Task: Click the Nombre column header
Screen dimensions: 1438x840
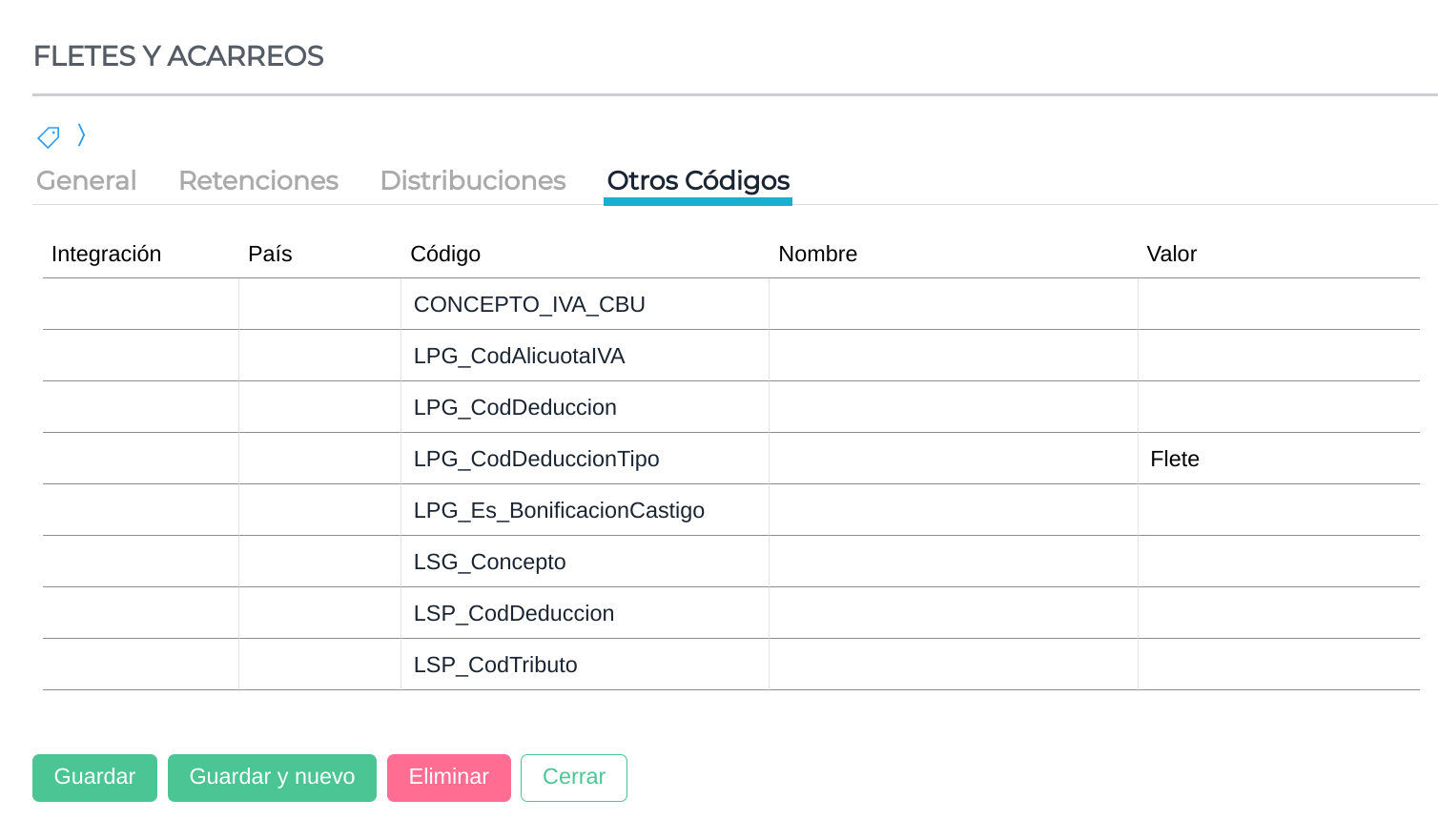Action: [818, 254]
